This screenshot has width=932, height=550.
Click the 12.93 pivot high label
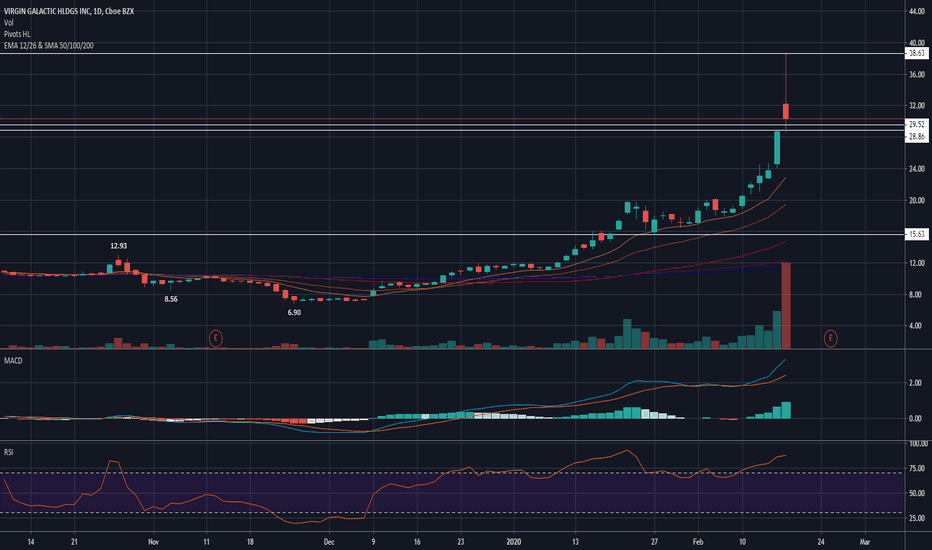[x=118, y=246]
